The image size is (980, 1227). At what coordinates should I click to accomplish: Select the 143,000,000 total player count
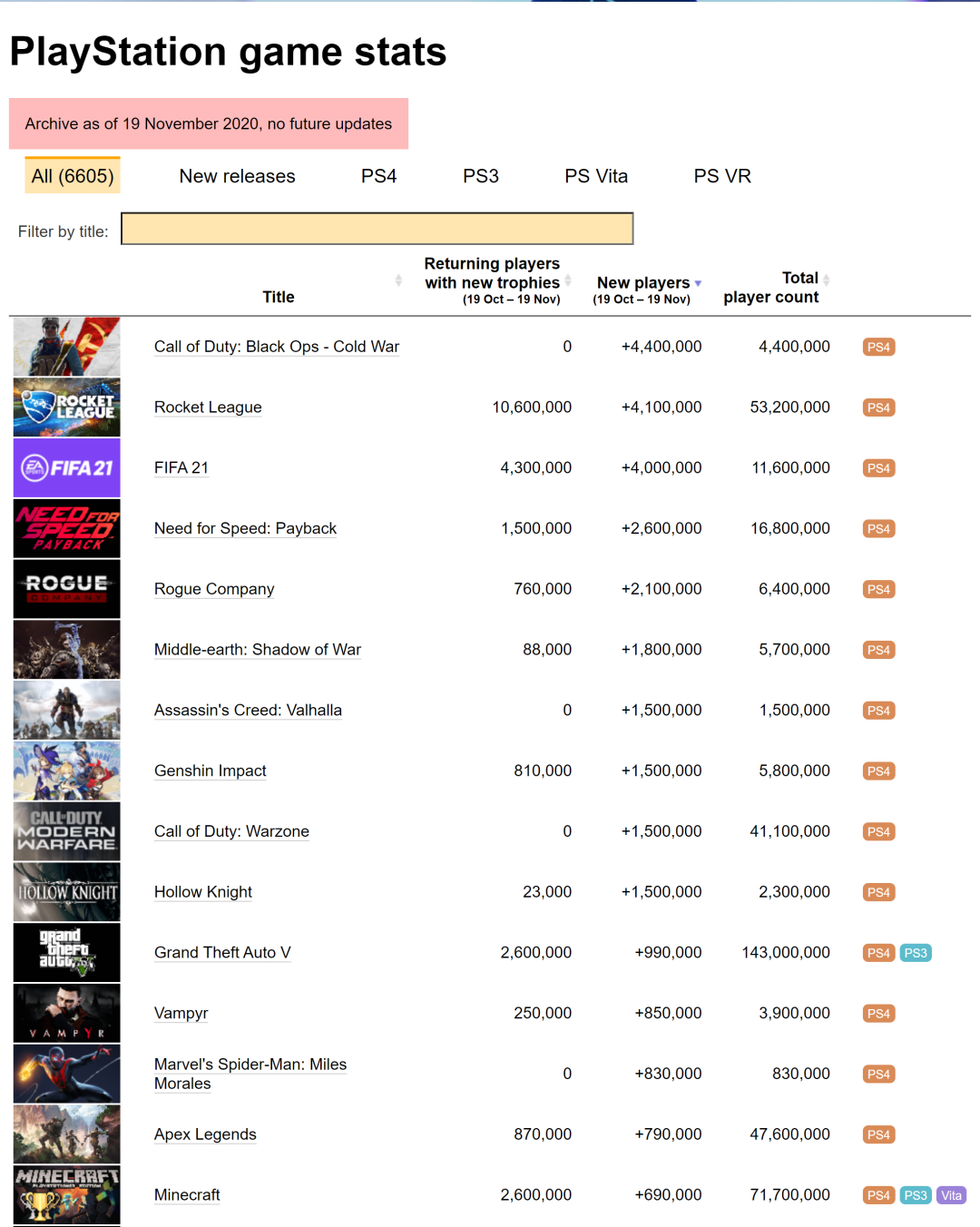click(786, 953)
